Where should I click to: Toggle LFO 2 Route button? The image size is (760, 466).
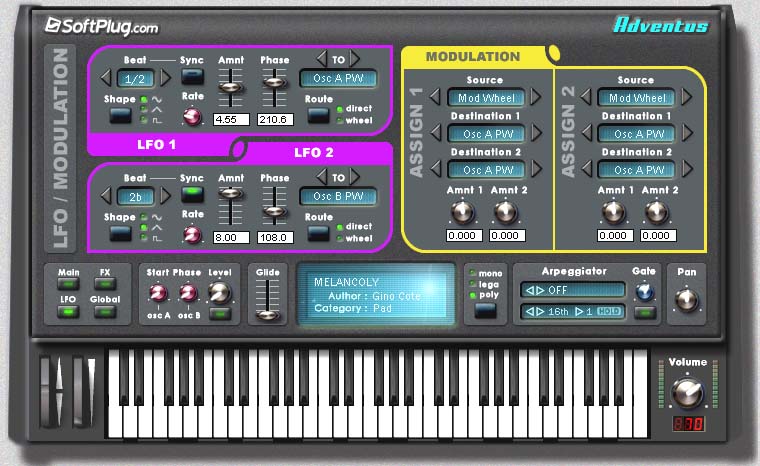[x=318, y=234]
